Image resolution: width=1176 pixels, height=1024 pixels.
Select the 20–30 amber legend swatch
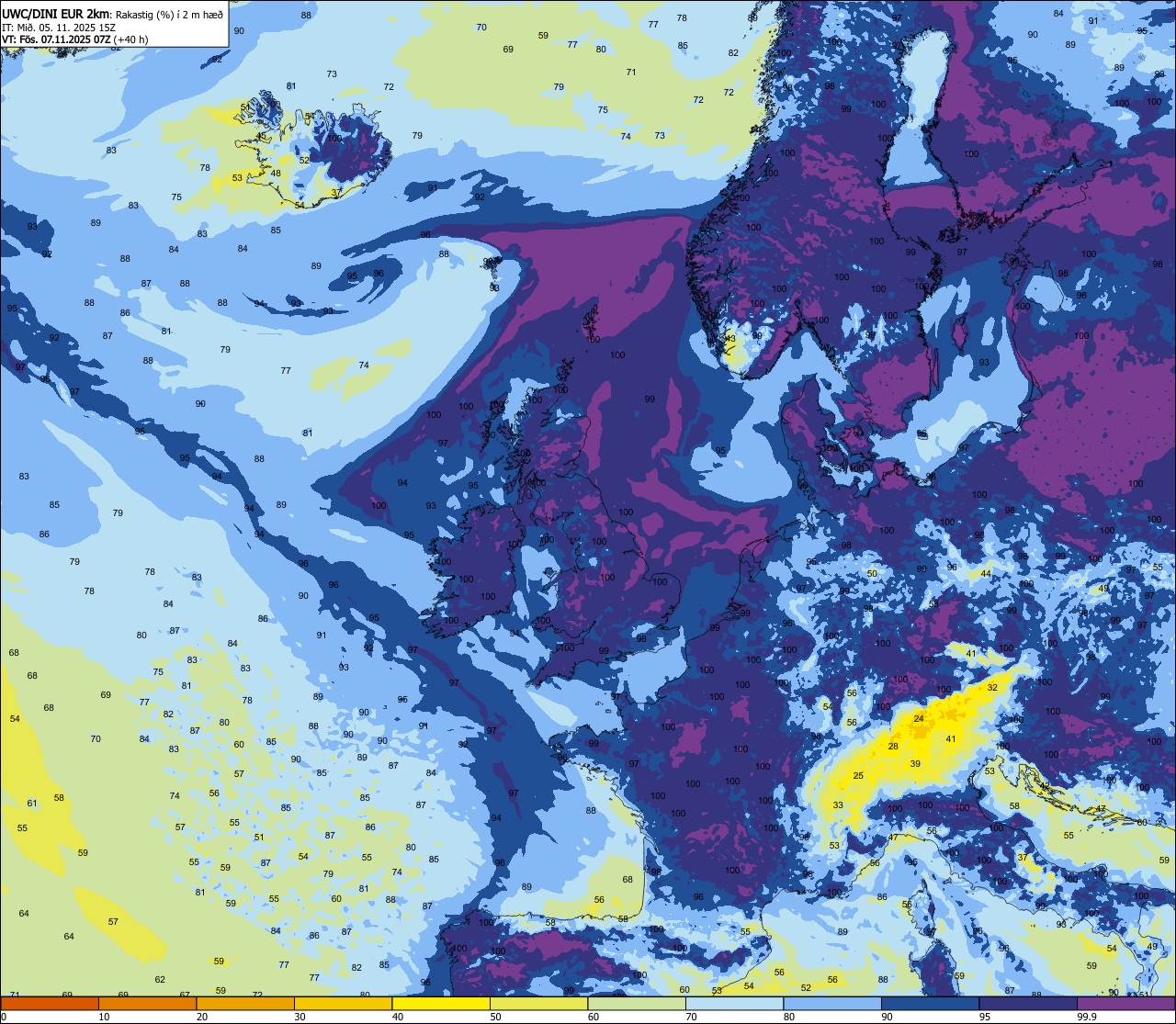click(x=245, y=1003)
